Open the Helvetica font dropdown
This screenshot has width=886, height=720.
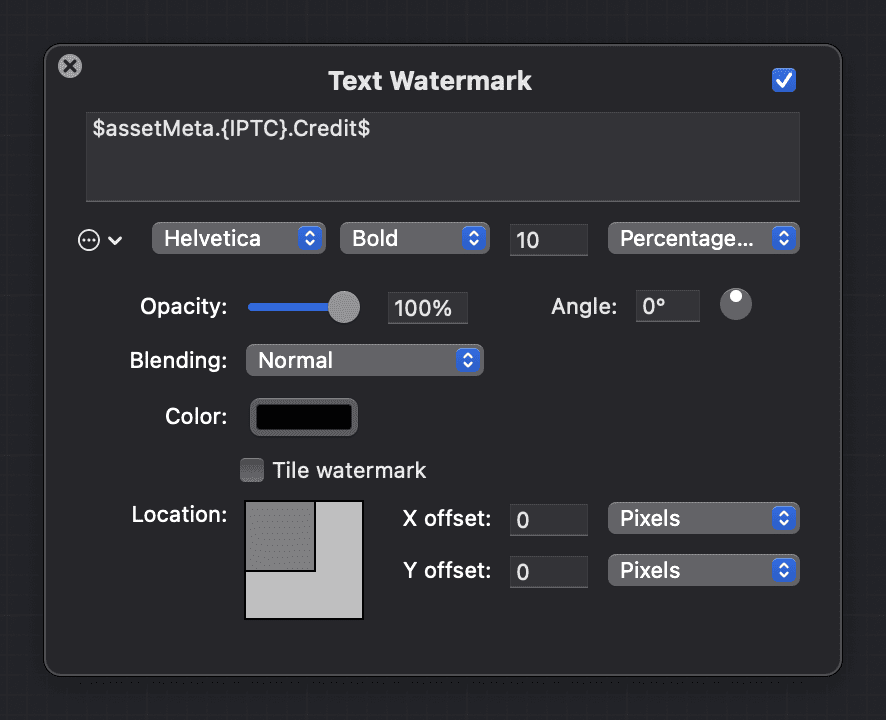pos(238,239)
